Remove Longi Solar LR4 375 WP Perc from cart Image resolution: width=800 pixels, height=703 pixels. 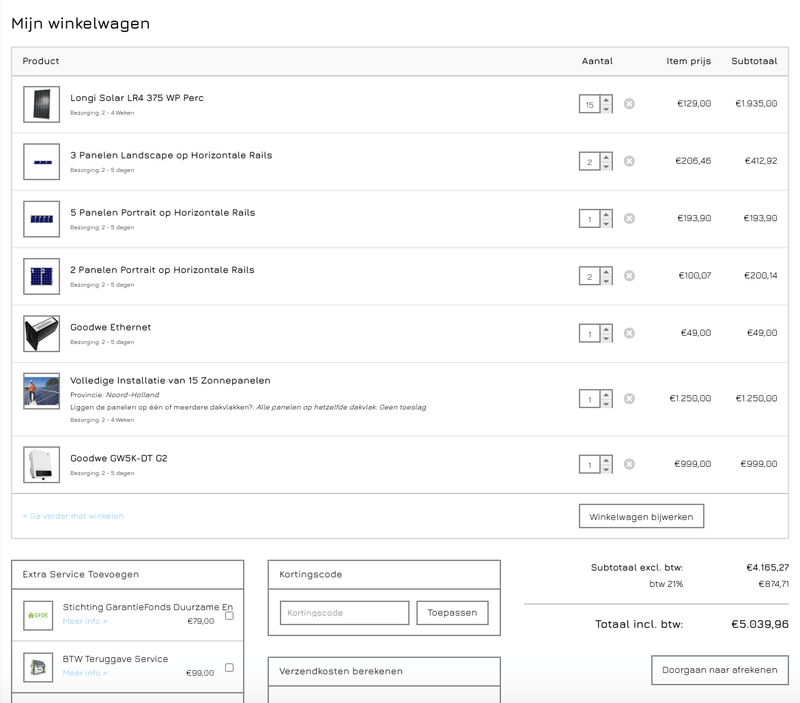pyautogui.click(x=631, y=101)
